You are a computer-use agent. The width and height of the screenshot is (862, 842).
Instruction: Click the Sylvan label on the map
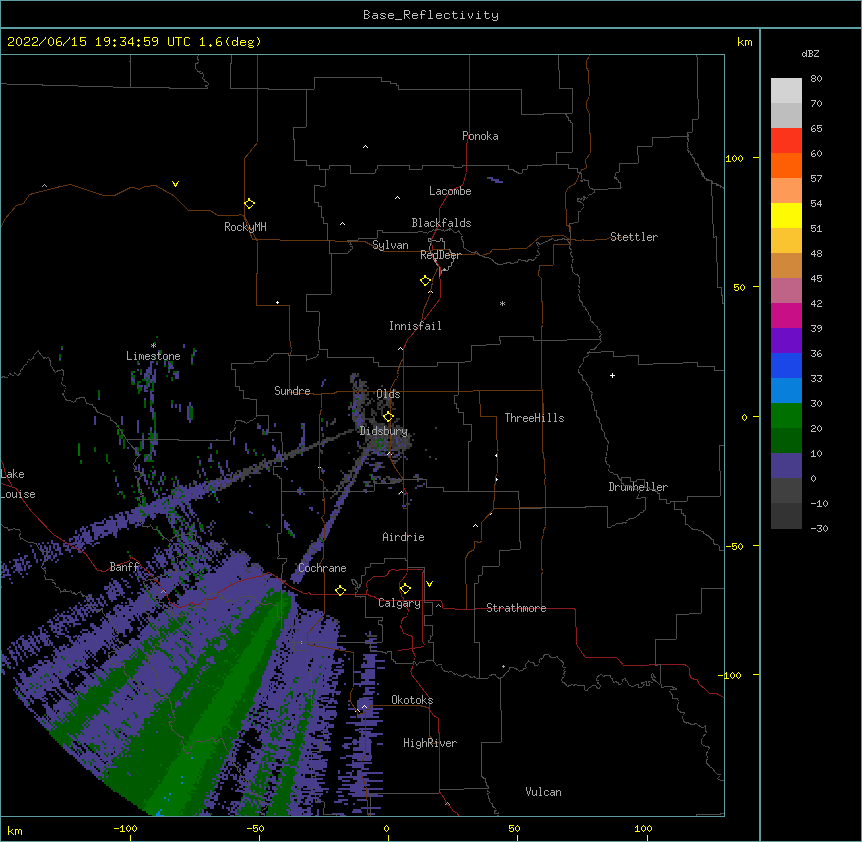tap(390, 245)
